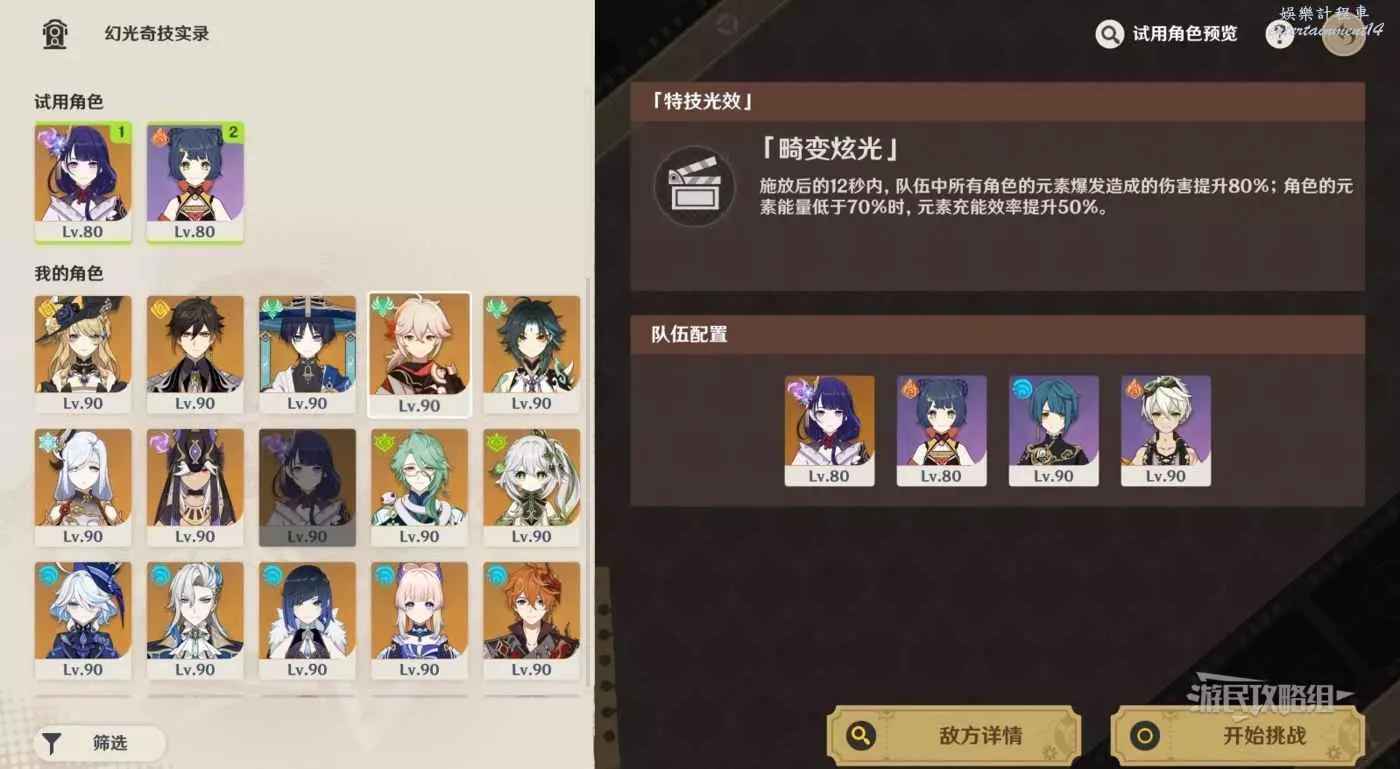Open 筛选 filter options

pos(99,743)
